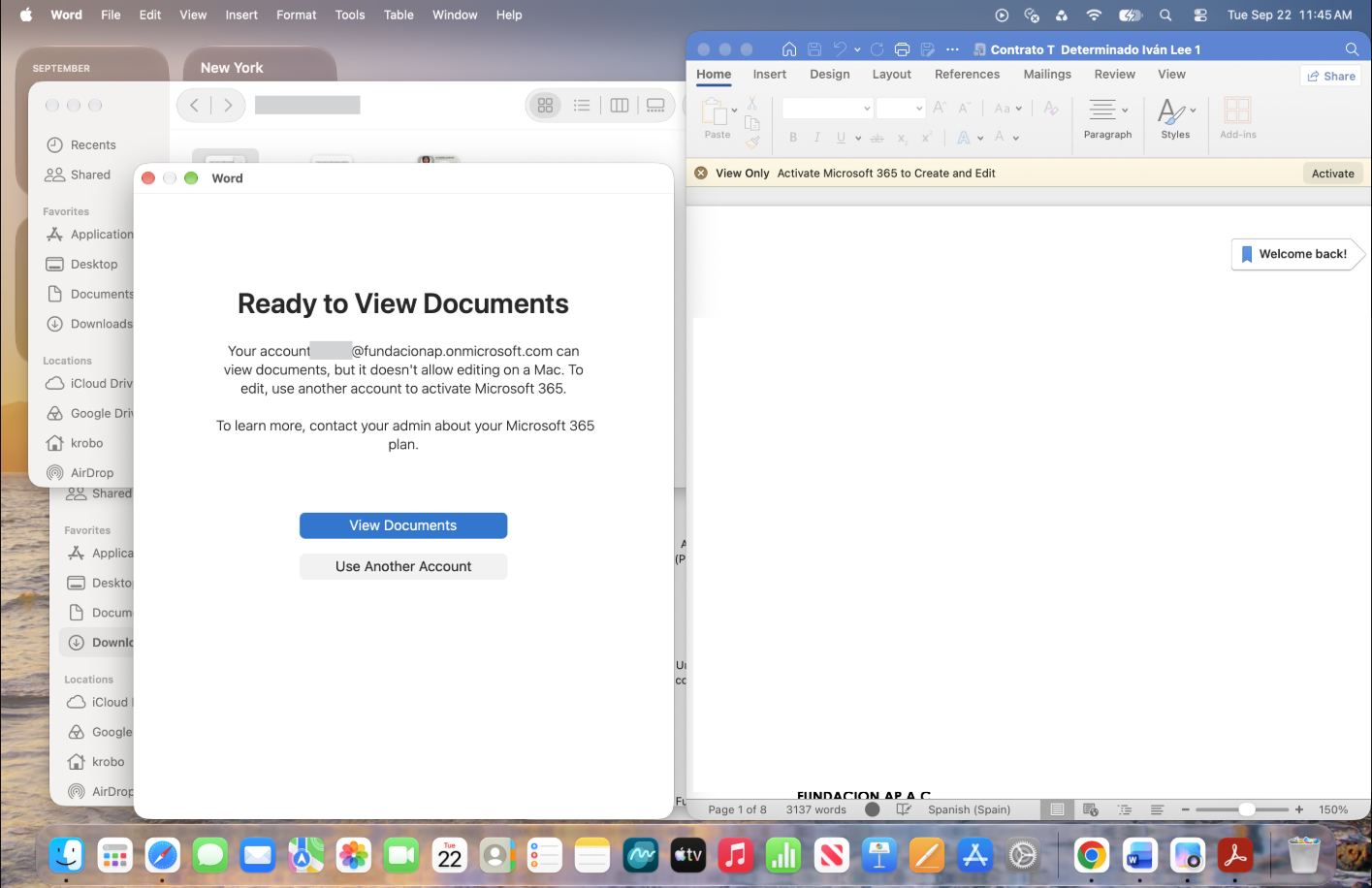Click the View Documents button
Viewport: 1372px width, 888px height.
(403, 525)
